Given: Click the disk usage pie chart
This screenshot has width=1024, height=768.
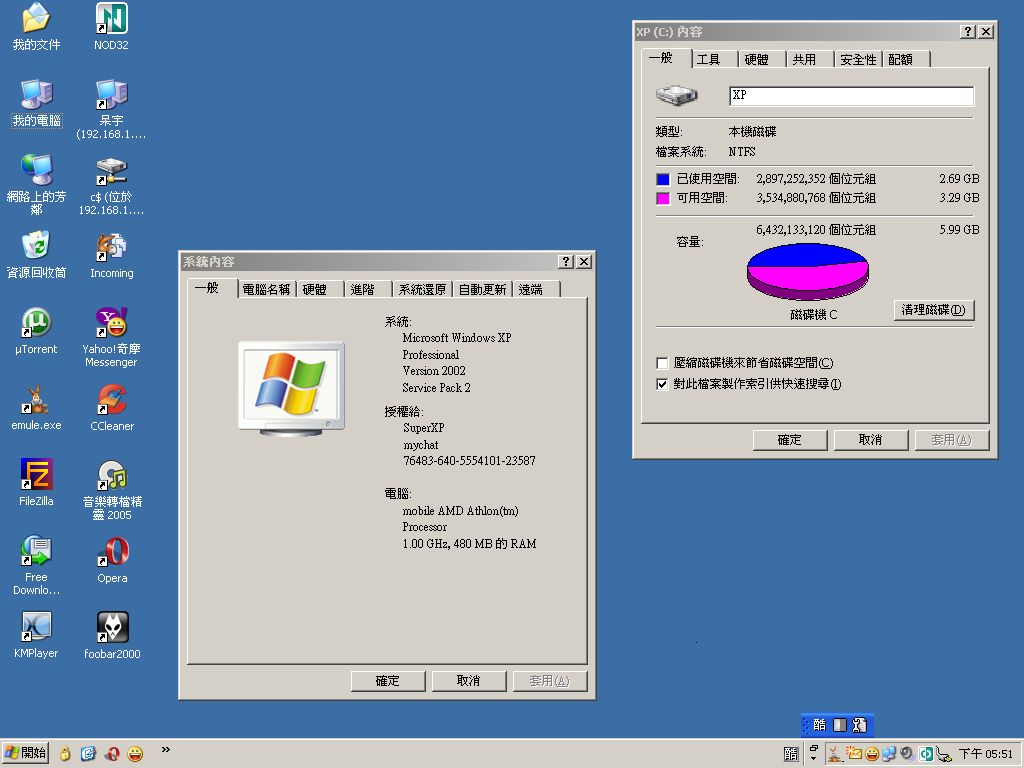Looking at the screenshot, I should tap(808, 272).
